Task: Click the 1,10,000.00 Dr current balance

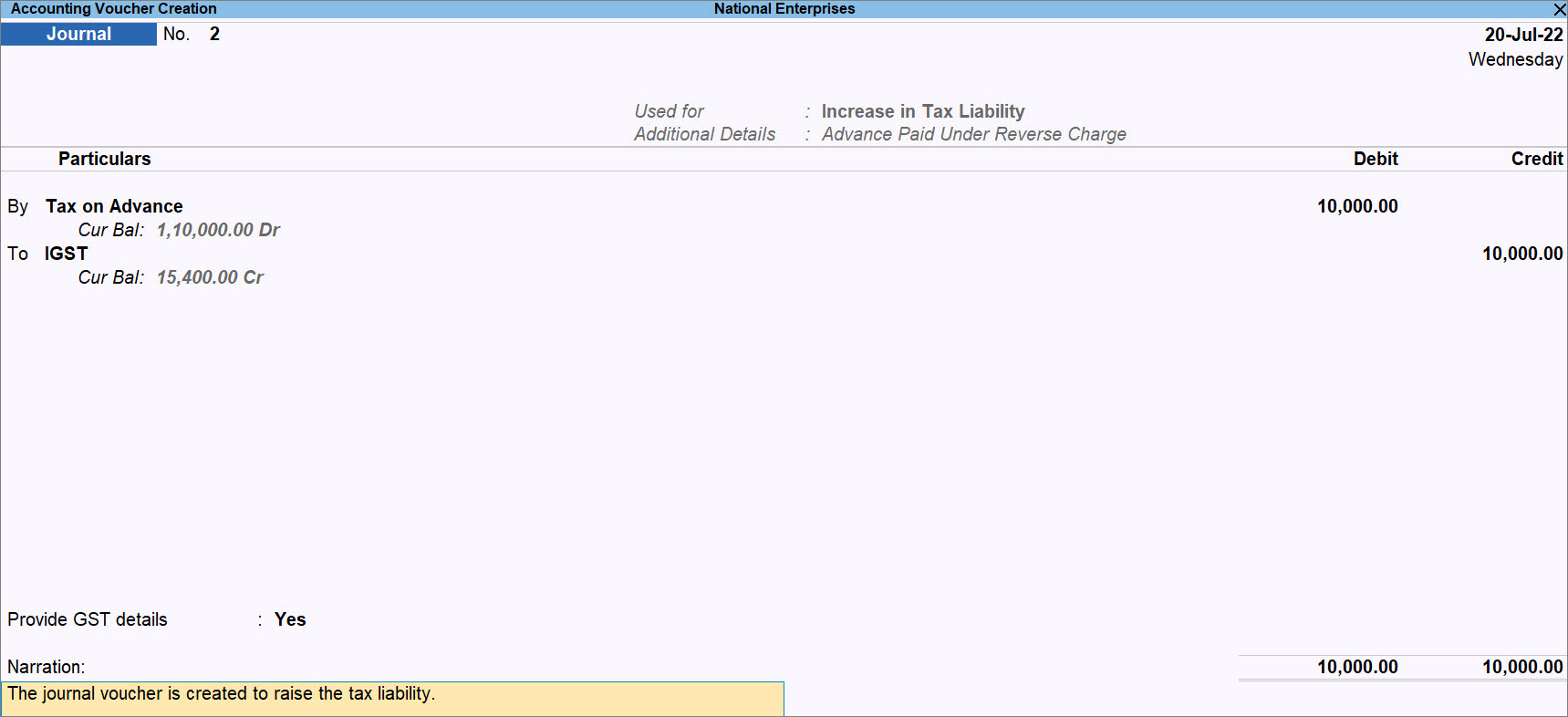Action: pos(218,230)
